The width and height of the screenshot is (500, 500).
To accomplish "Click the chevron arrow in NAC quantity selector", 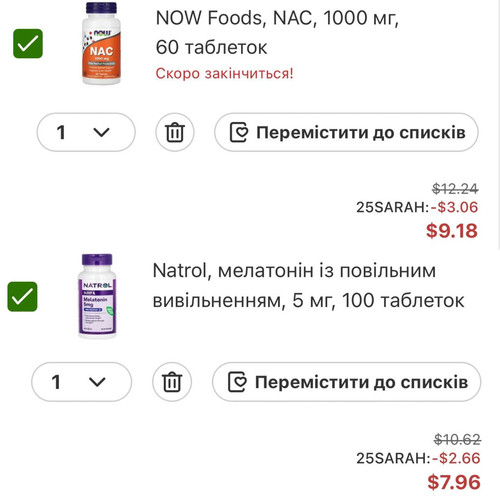I will tap(101, 132).
